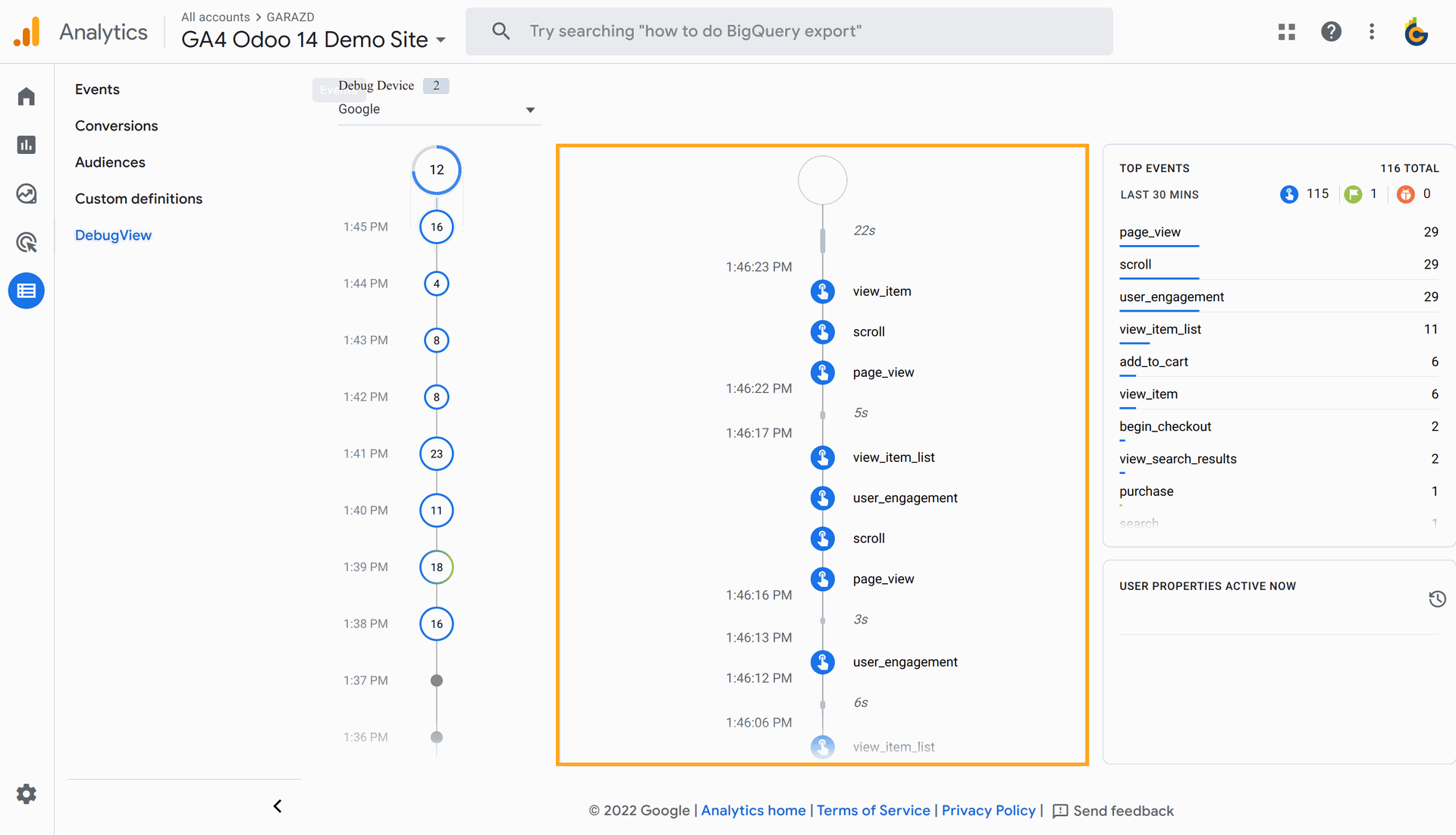Open the Terms of Service link

pos(873,810)
